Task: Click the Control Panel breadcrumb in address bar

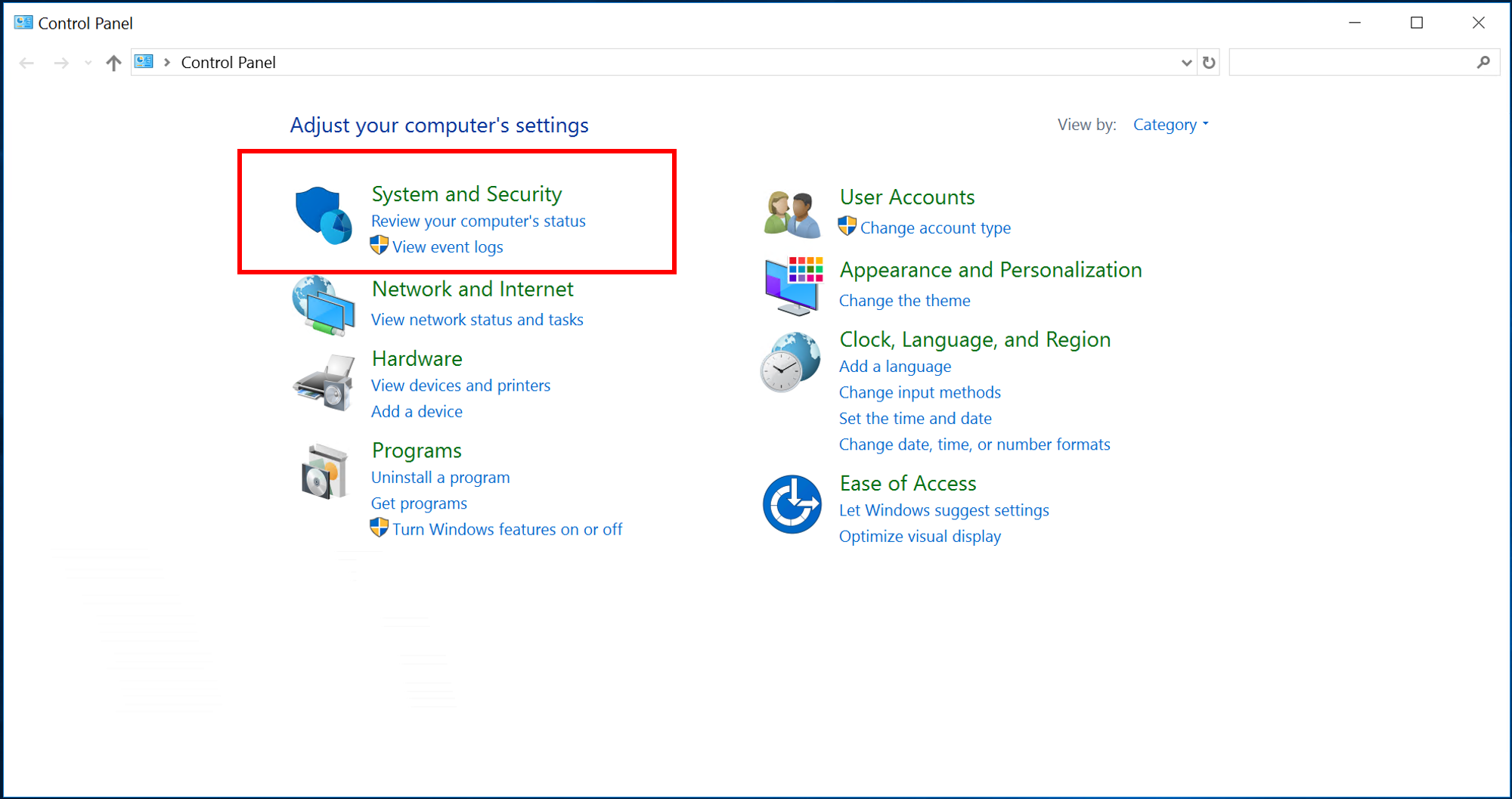Action: pyautogui.click(x=228, y=63)
